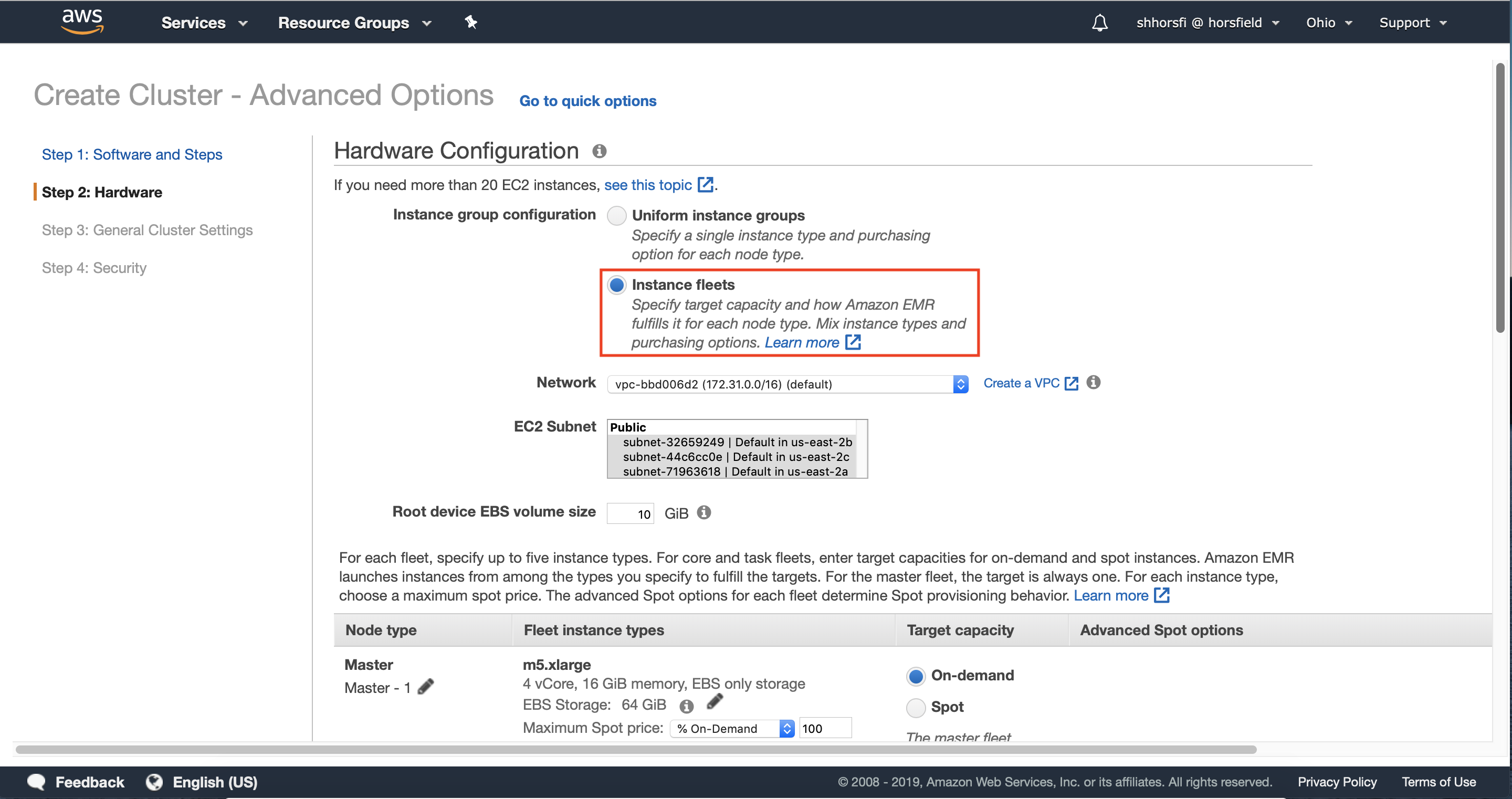Click the bookmarks pin icon
Image resolution: width=1512 pixels, height=799 pixels.
[x=471, y=22]
